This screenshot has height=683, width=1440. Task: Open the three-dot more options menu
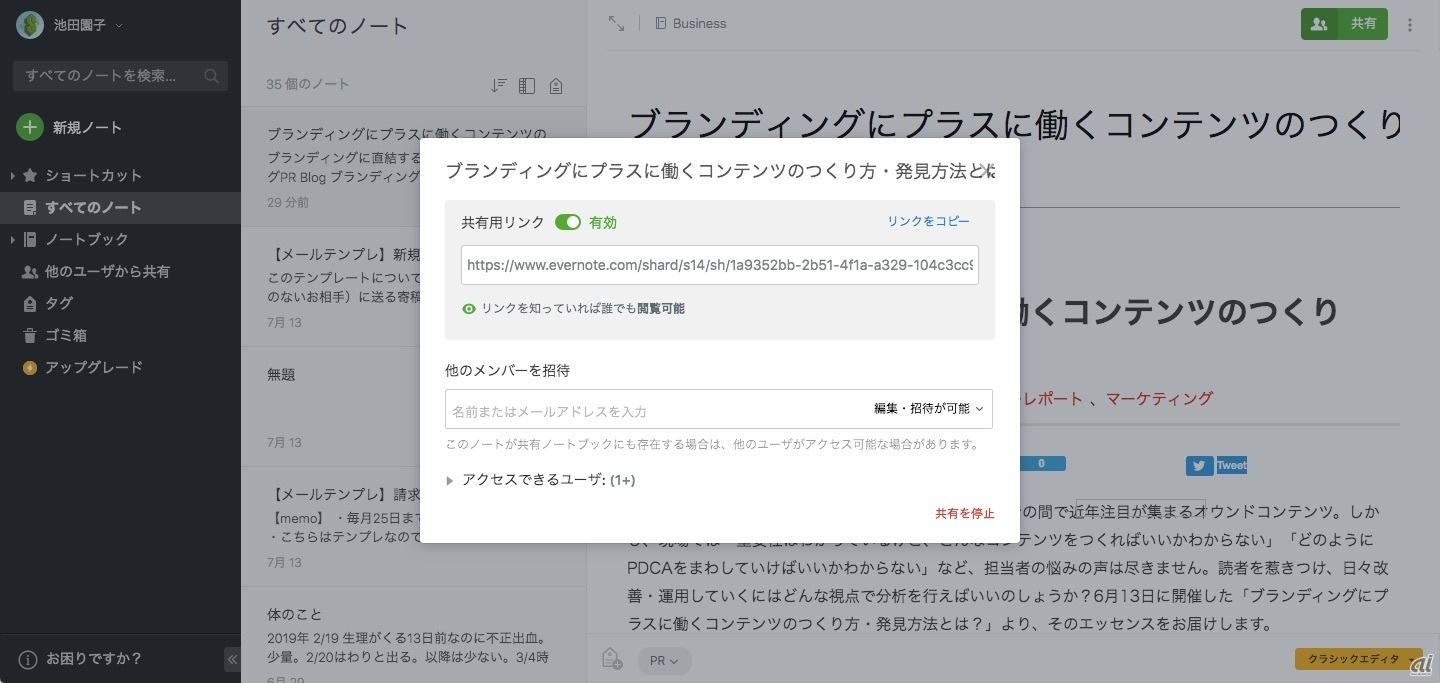[x=1410, y=25]
